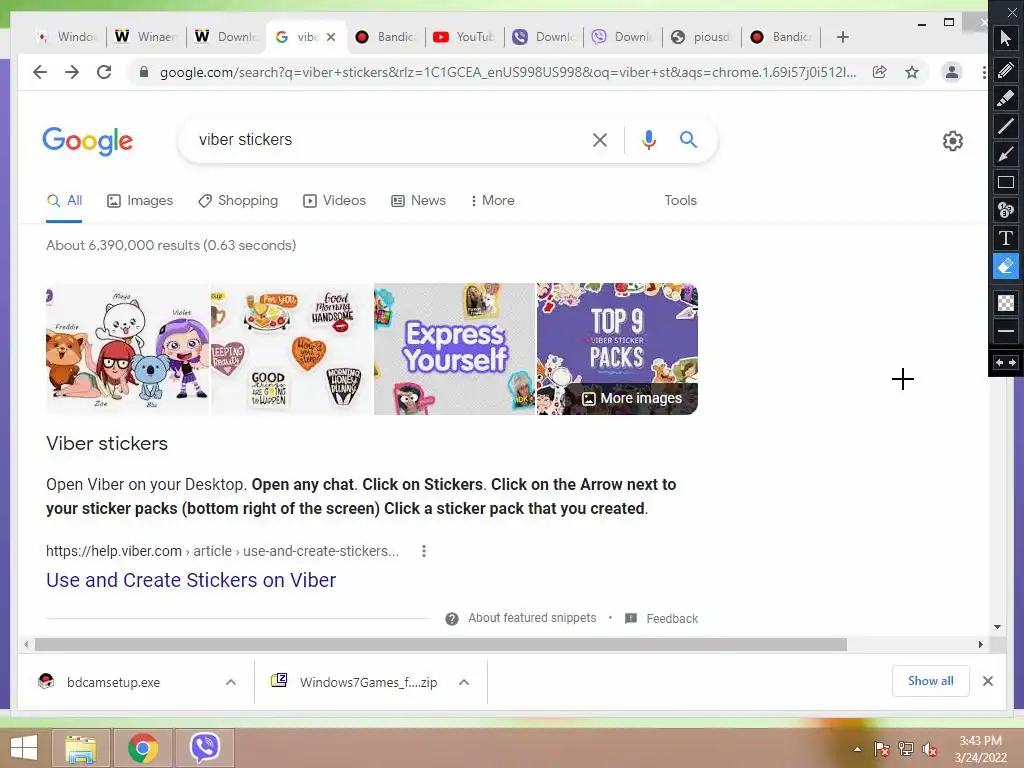
Task: Expand Windows7Games zip download options chevron
Action: 464,682
